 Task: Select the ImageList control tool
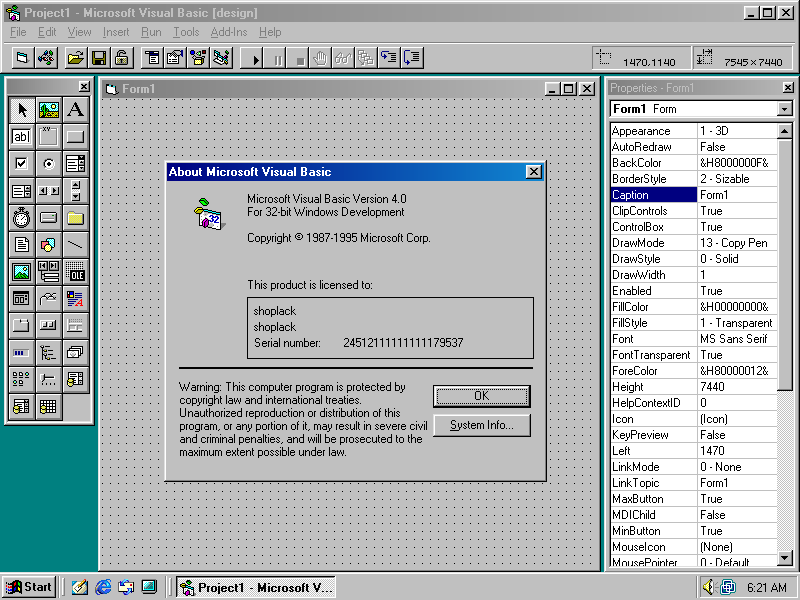[x=76, y=353]
